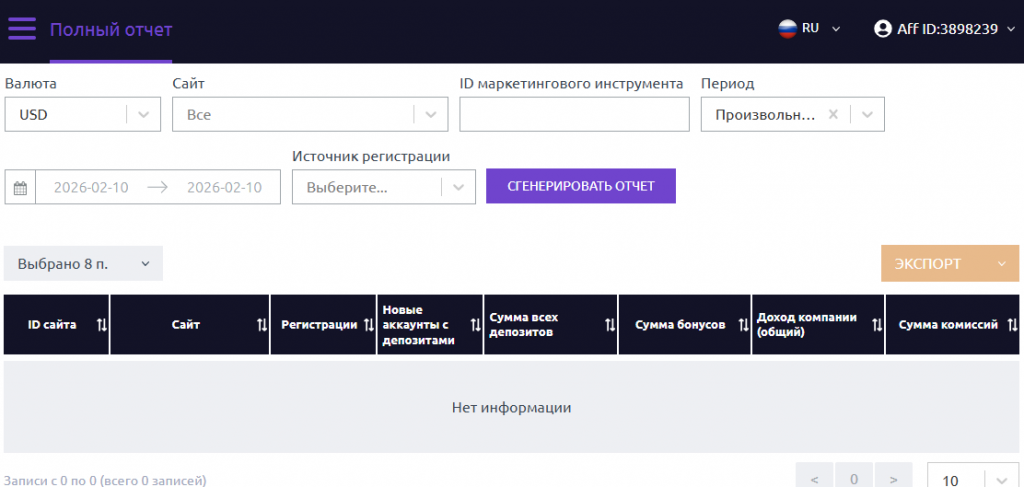Open the hamburger menu
The image size is (1024, 487).
(22, 29)
